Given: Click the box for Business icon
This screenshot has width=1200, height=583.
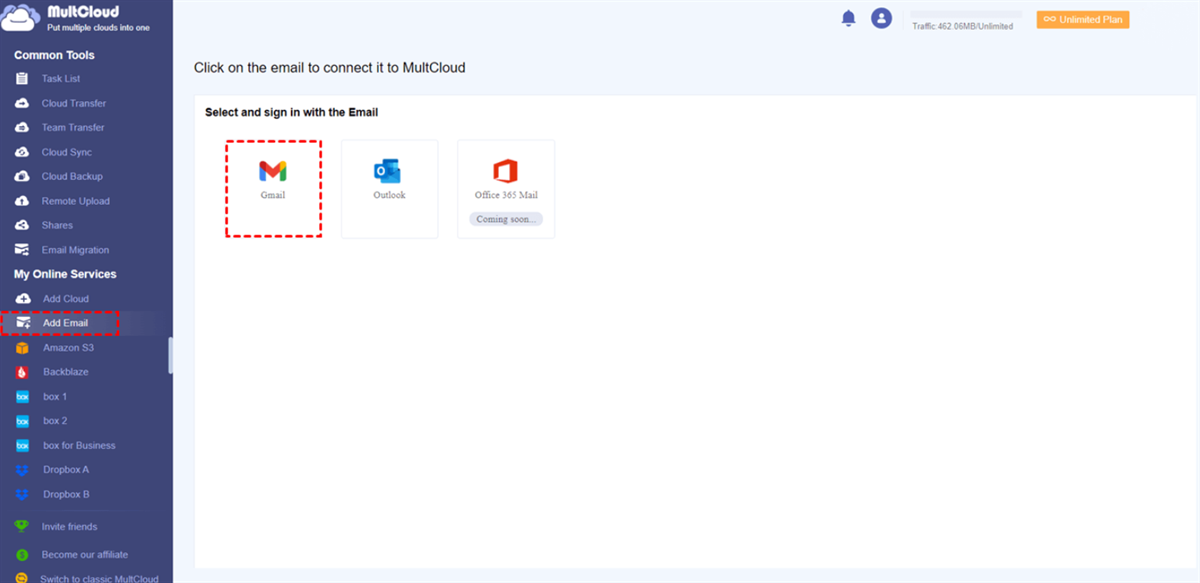Looking at the screenshot, I should (23, 446).
